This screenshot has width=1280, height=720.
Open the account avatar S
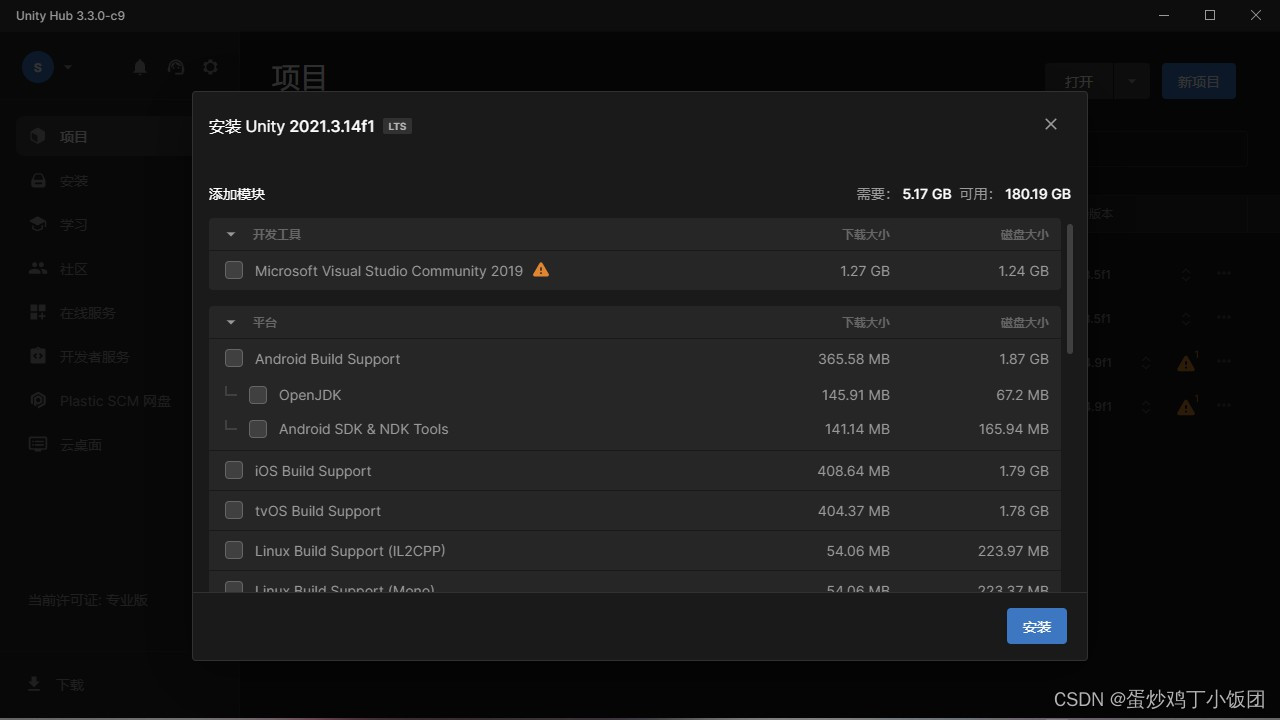pos(38,67)
